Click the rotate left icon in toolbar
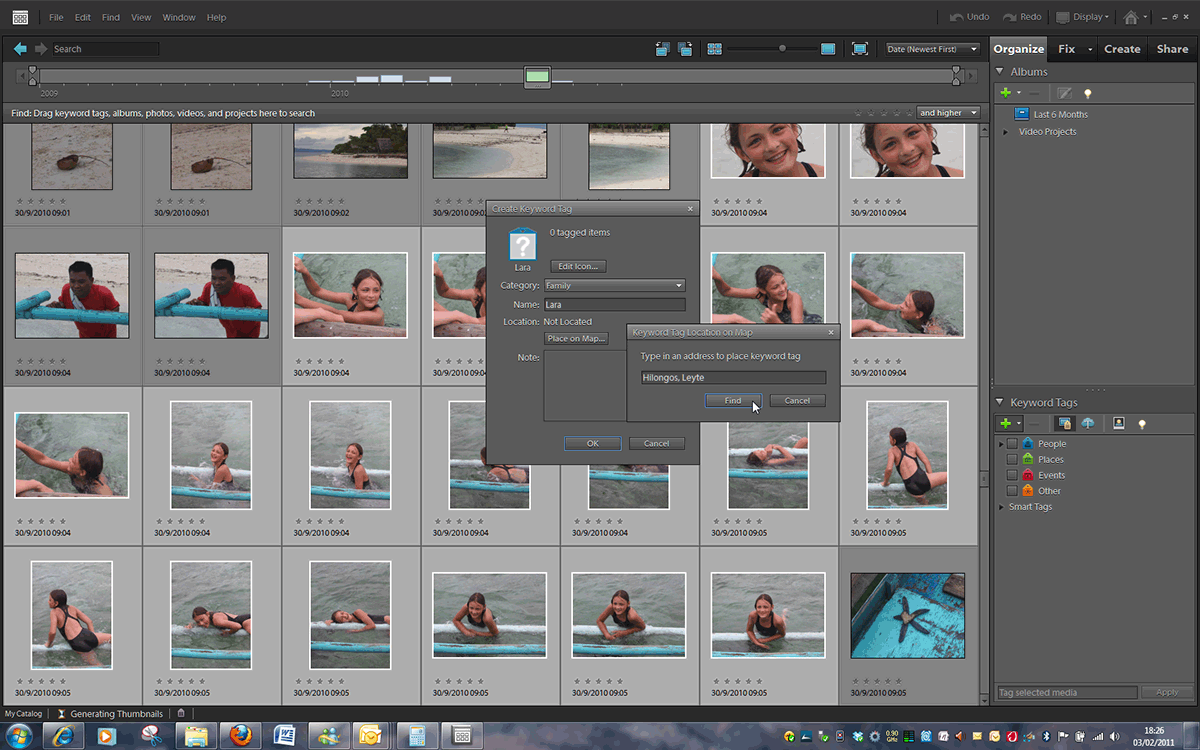Viewport: 1200px width, 750px height. click(662, 49)
